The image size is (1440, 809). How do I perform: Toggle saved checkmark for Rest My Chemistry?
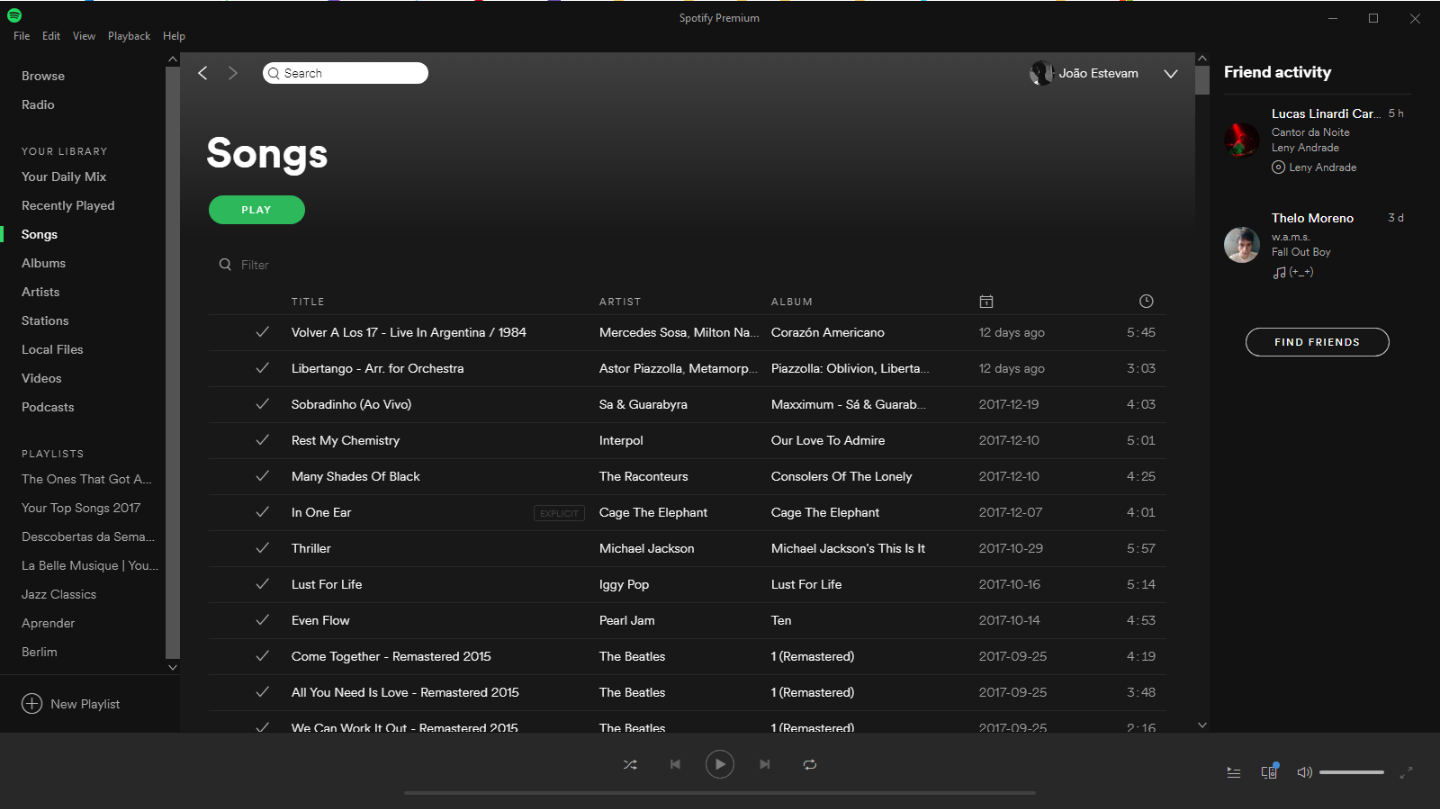coord(262,440)
